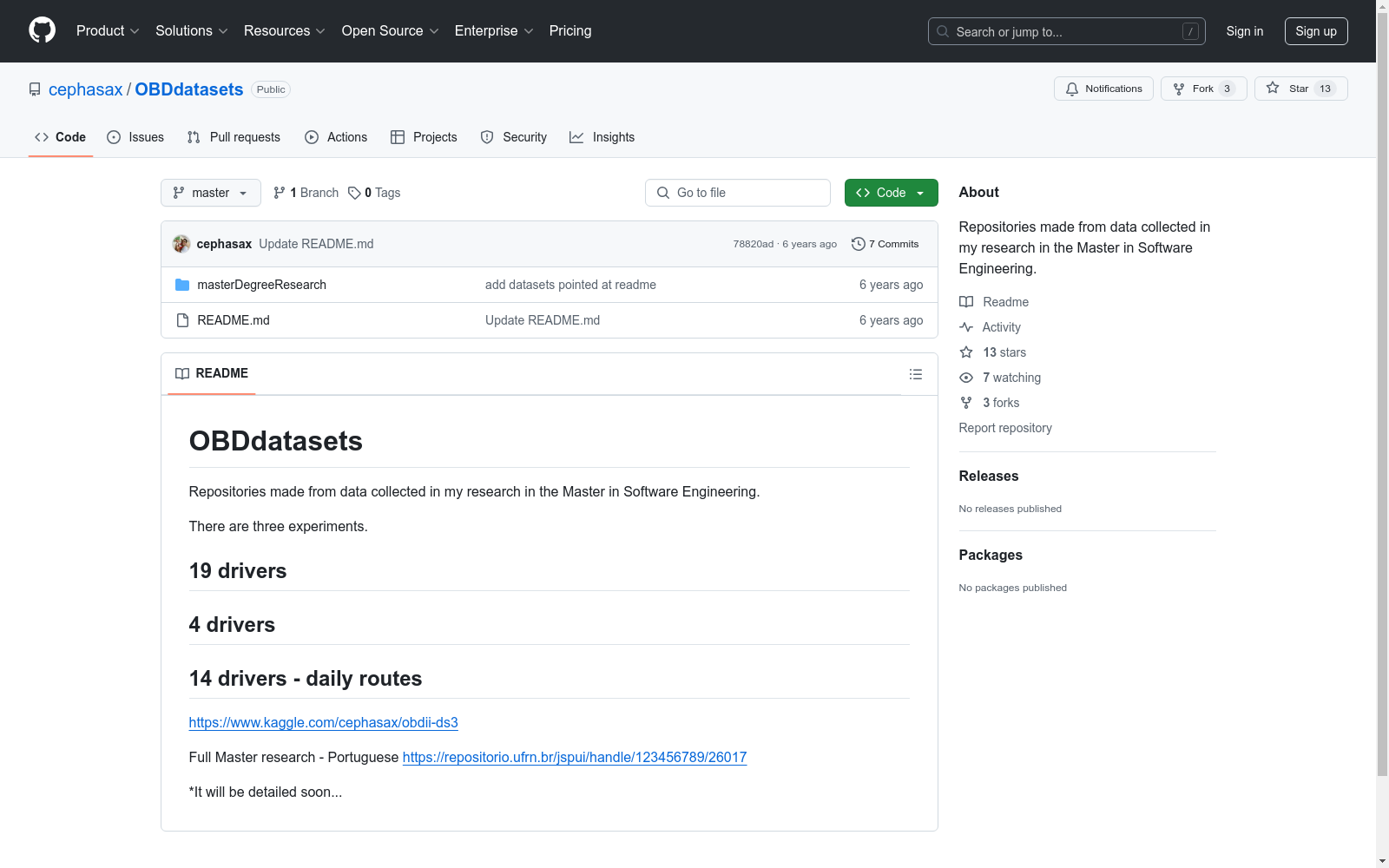Click the Star icon button

coord(1273,88)
